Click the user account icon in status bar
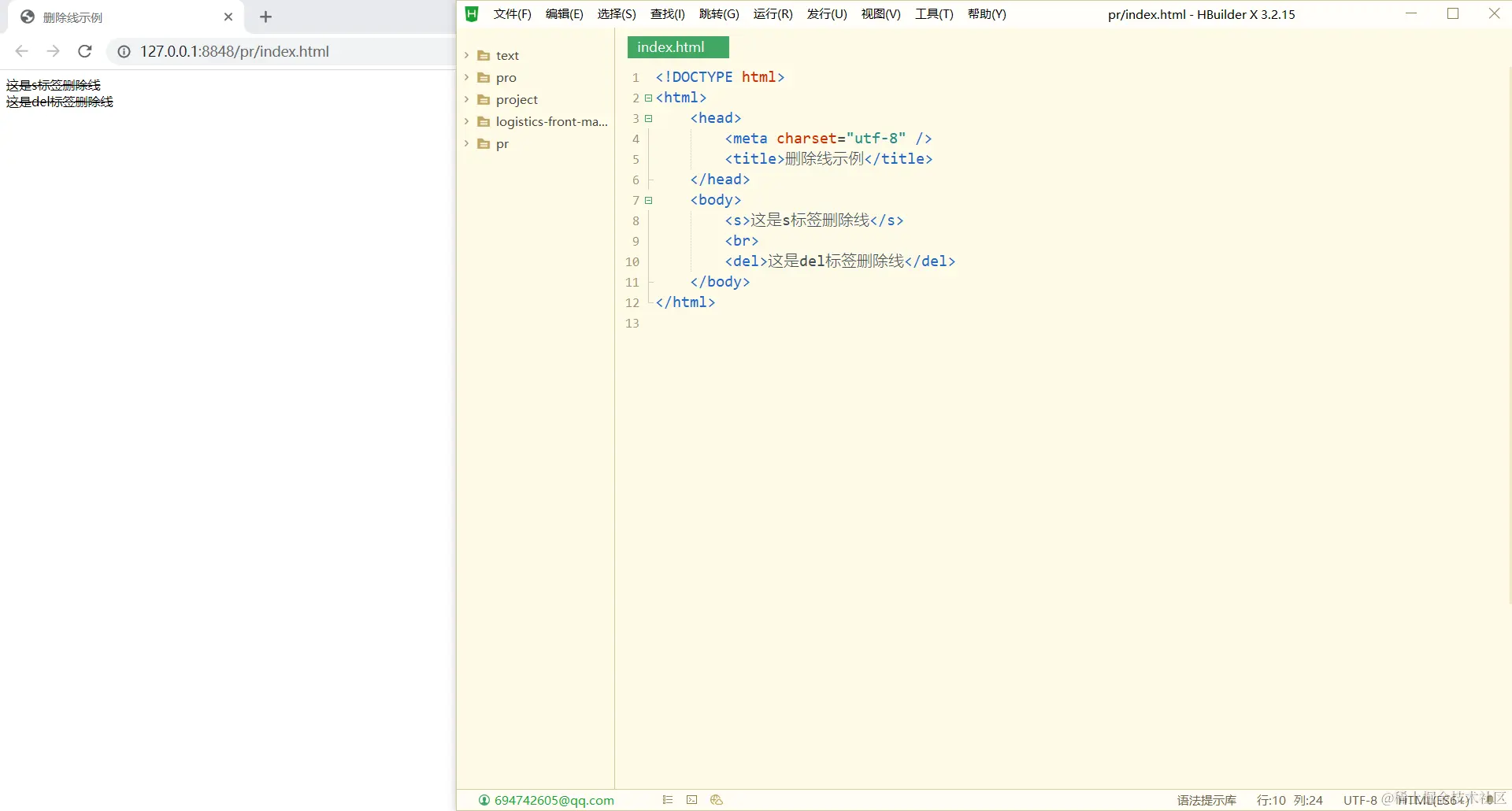 tap(484, 800)
